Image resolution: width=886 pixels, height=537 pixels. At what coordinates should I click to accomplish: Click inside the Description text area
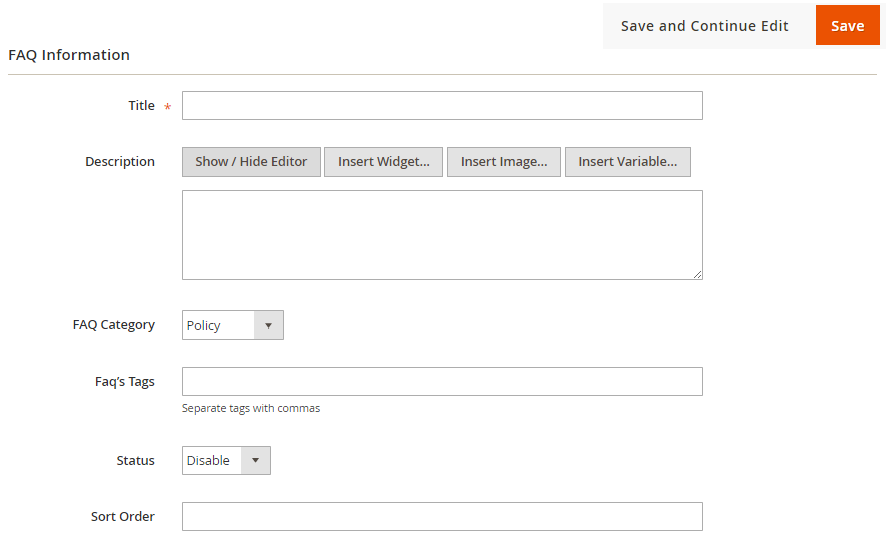pyautogui.click(x=442, y=235)
